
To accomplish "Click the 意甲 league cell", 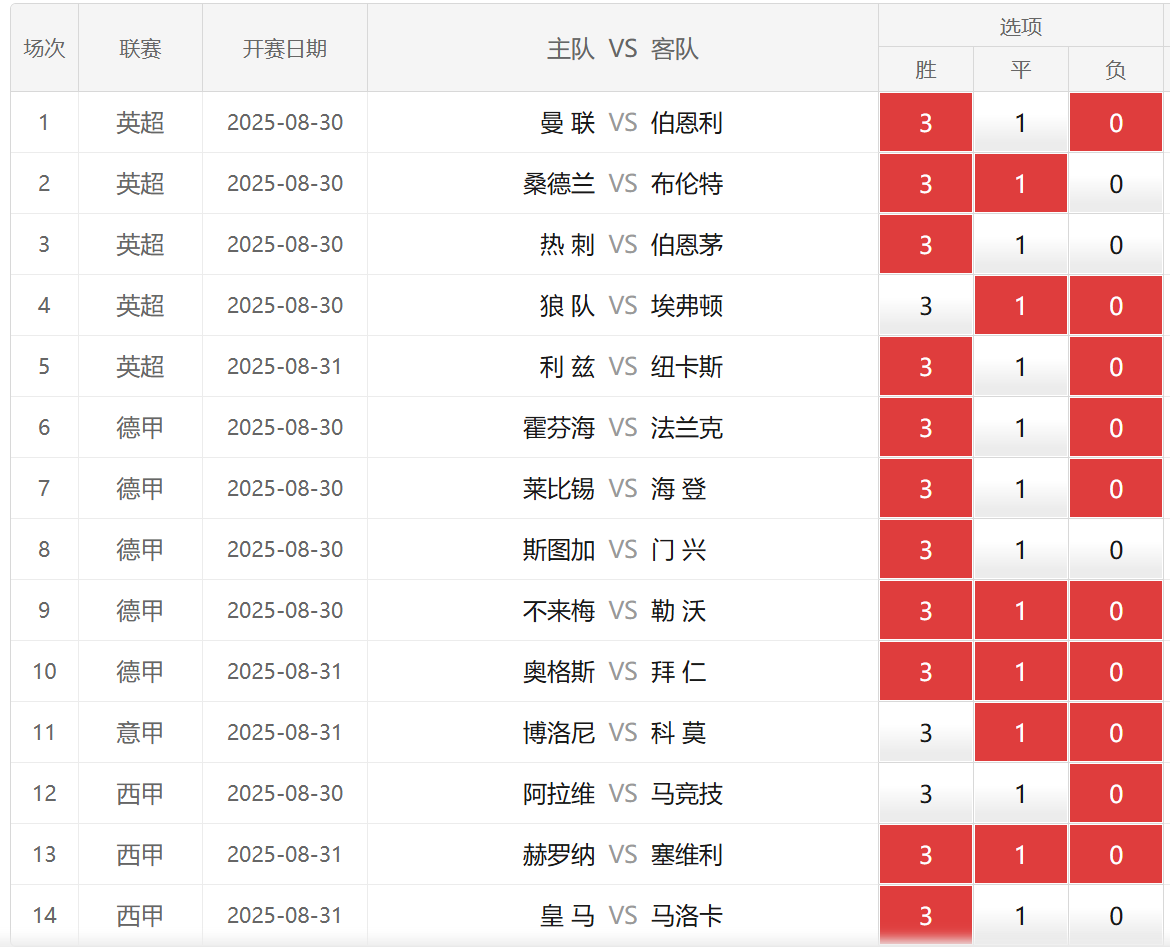I will pos(140,733).
